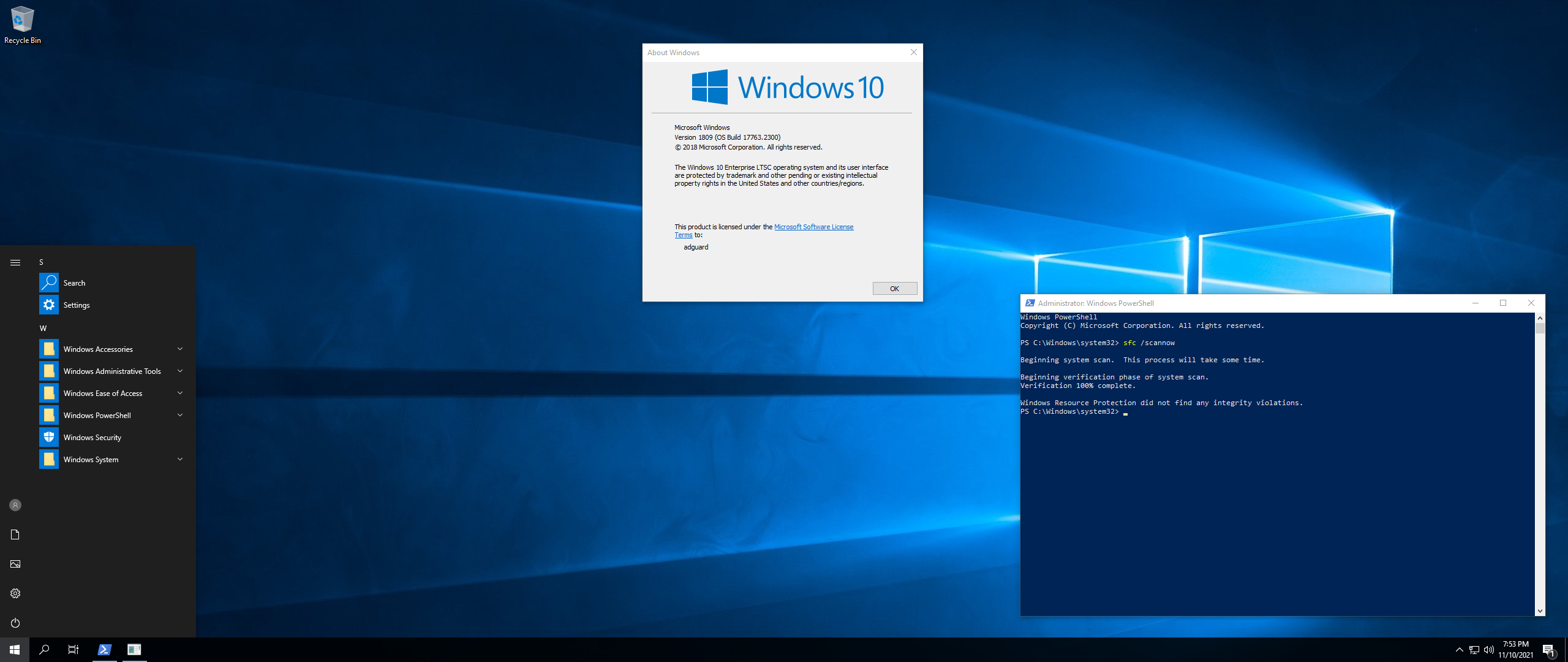Open Settings from the Start apps list

(x=113, y=305)
